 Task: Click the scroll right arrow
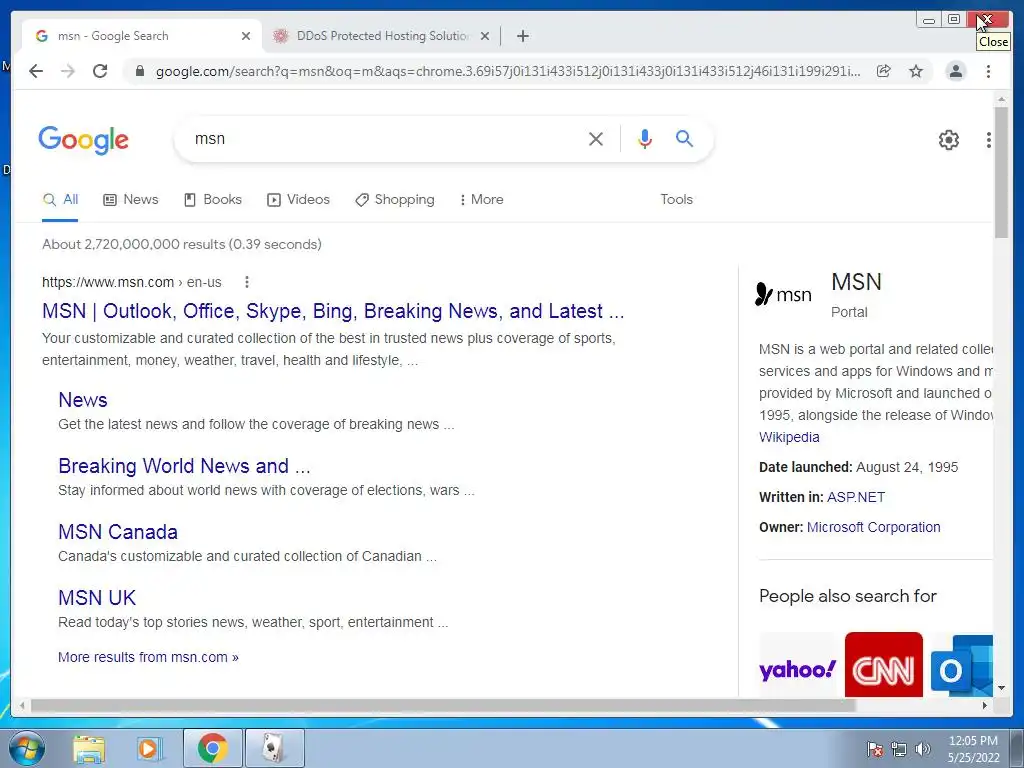point(985,706)
